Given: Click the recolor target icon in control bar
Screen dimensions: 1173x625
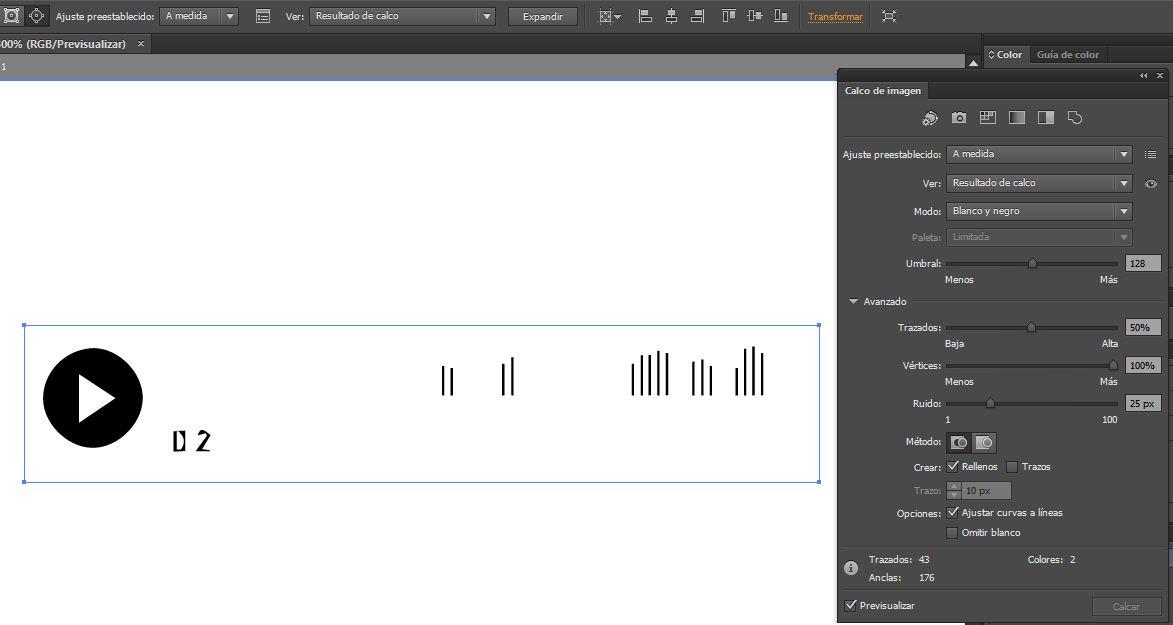Looking at the screenshot, I should coord(36,16).
